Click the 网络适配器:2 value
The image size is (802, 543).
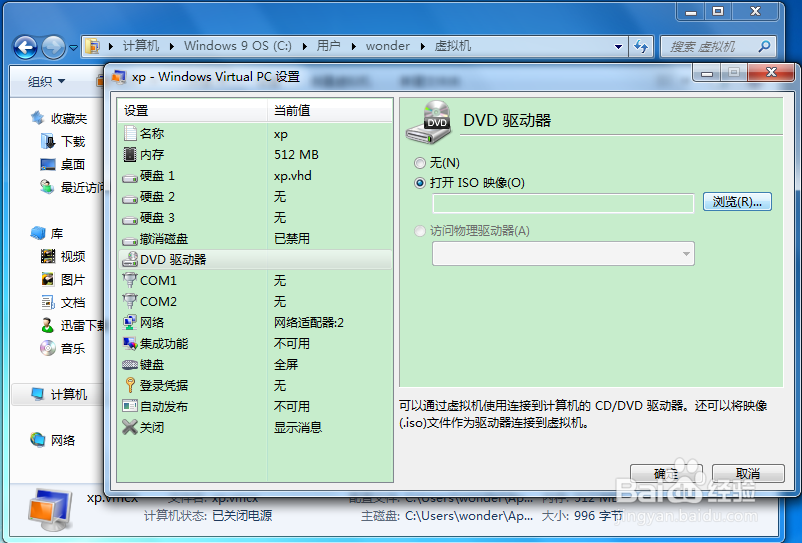pos(309,323)
